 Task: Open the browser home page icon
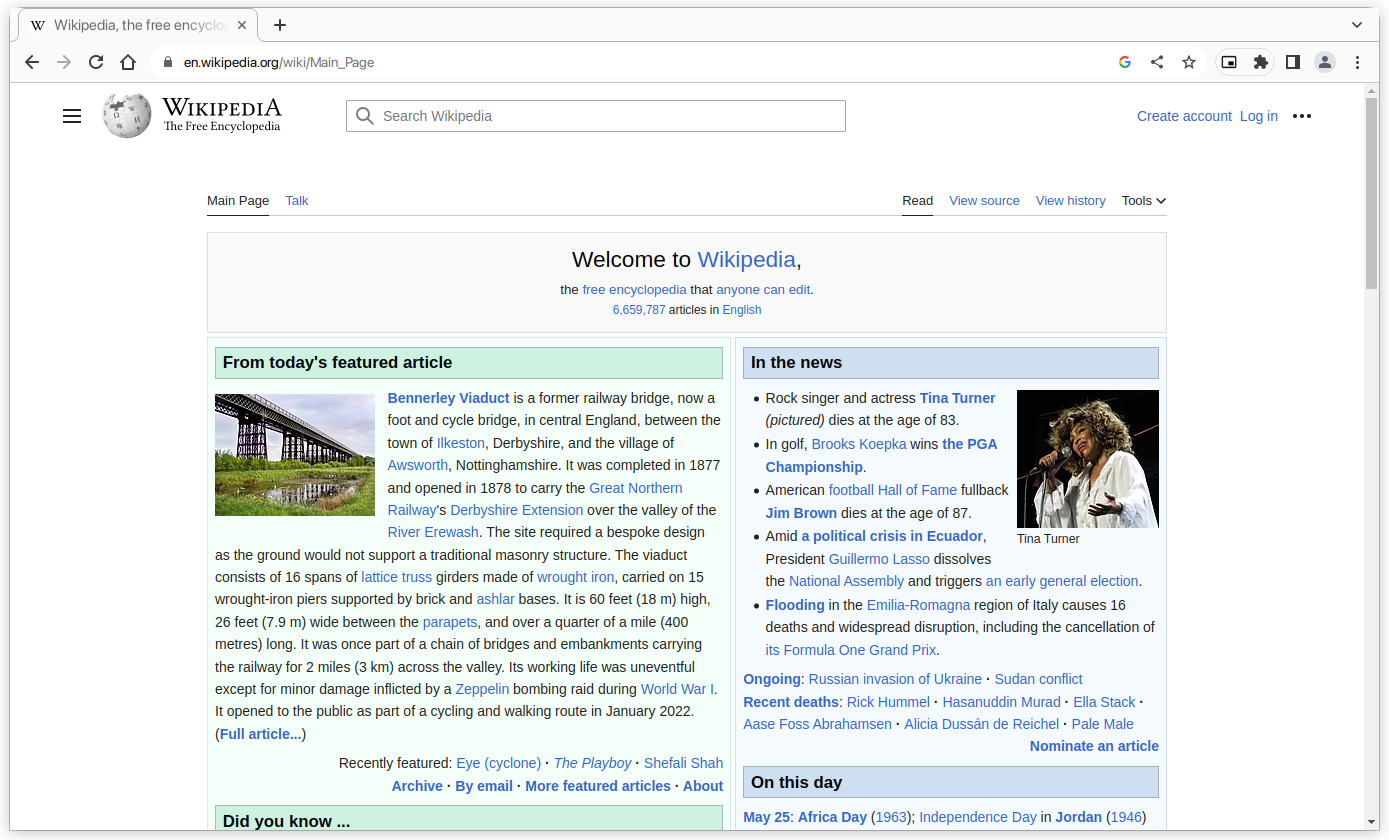[128, 62]
